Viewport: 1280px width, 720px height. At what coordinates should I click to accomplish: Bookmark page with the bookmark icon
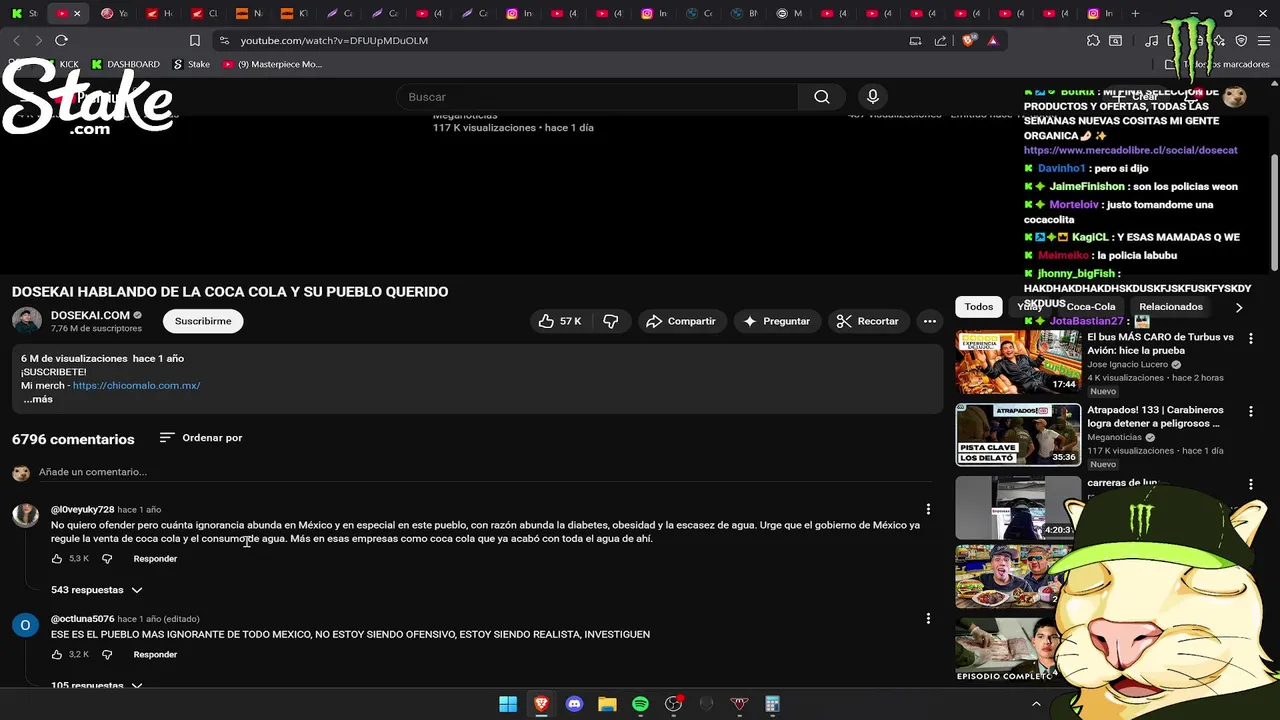click(x=195, y=40)
